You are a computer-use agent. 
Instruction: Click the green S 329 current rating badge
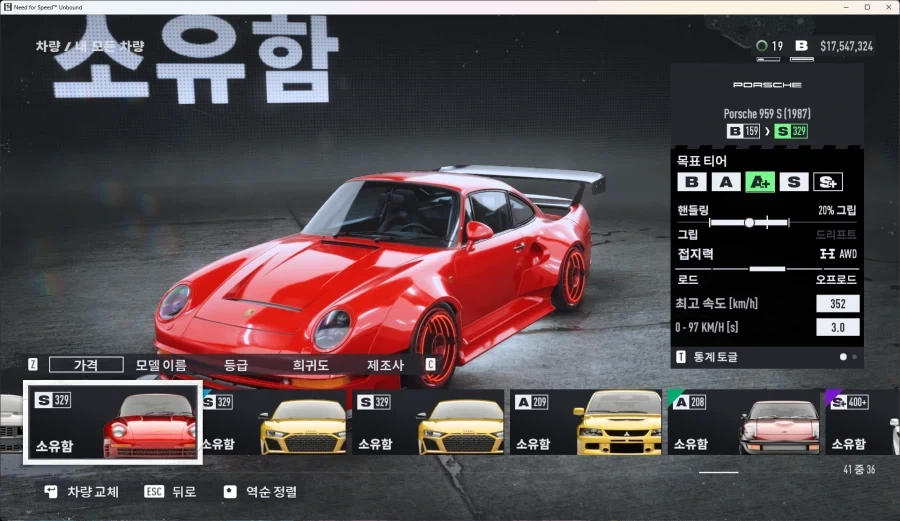tap(792, 131)
